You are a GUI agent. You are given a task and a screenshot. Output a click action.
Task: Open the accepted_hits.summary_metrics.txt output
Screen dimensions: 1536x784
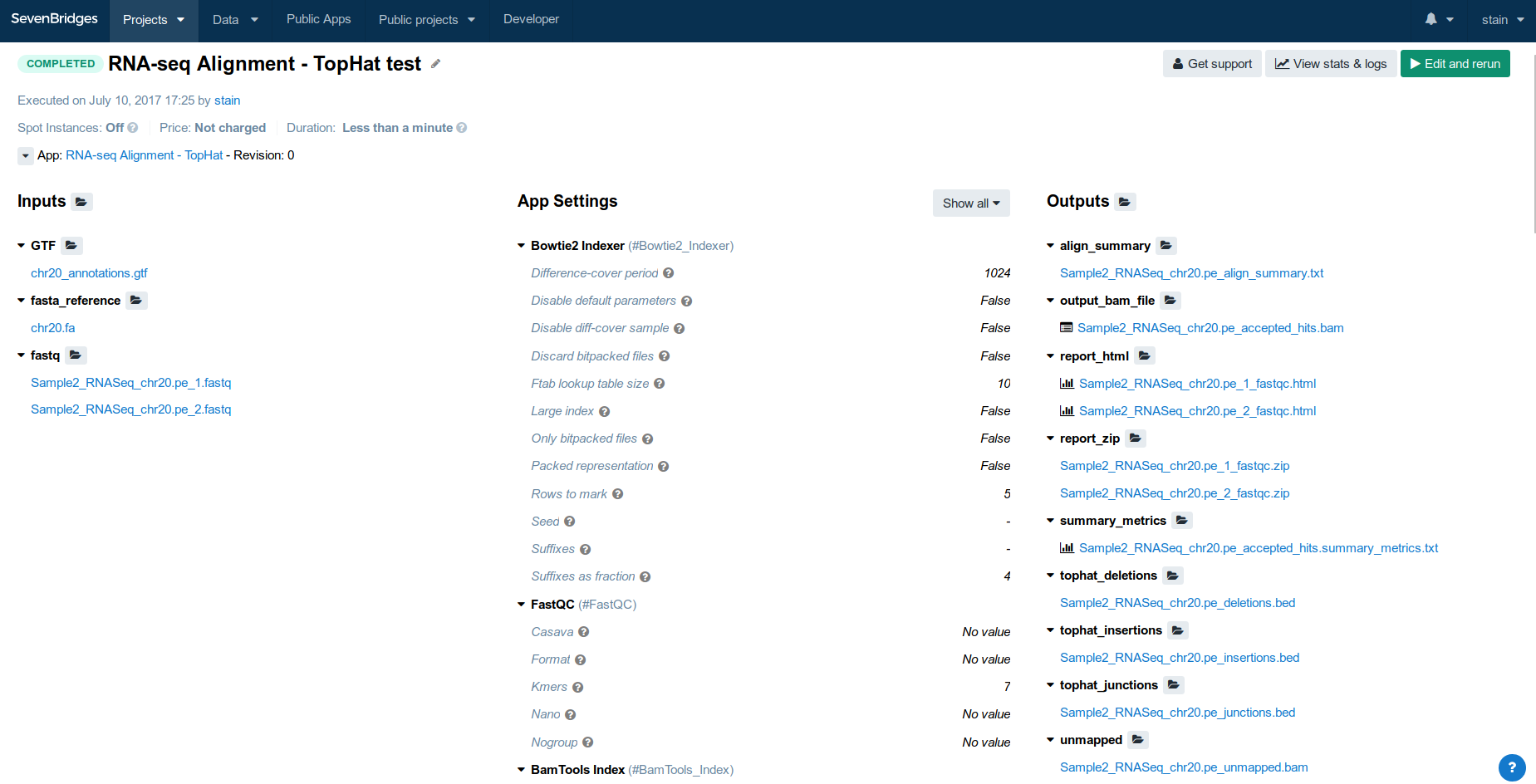point(1259,548)
